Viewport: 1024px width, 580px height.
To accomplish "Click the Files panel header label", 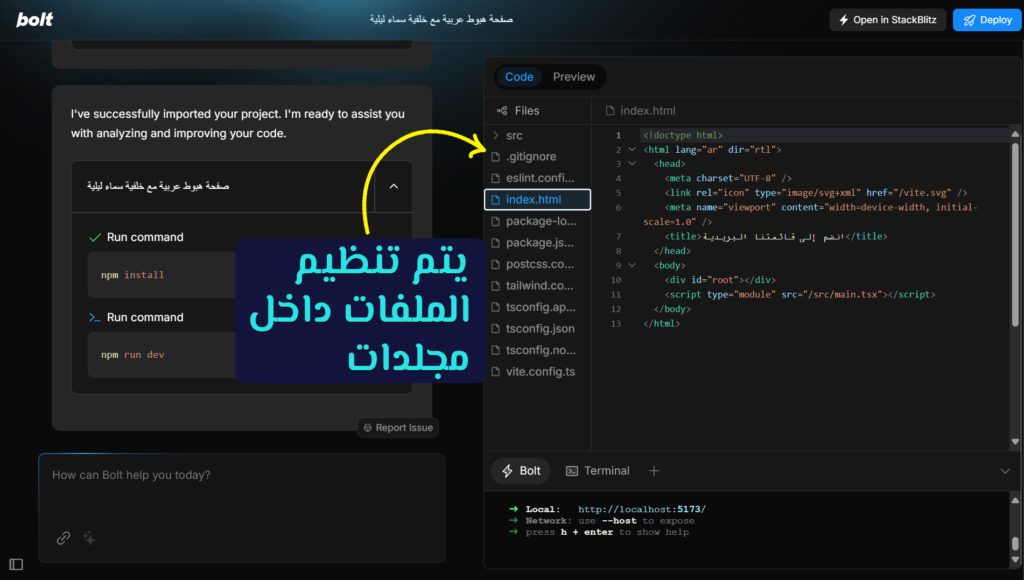I will click(x=526, y=111).
